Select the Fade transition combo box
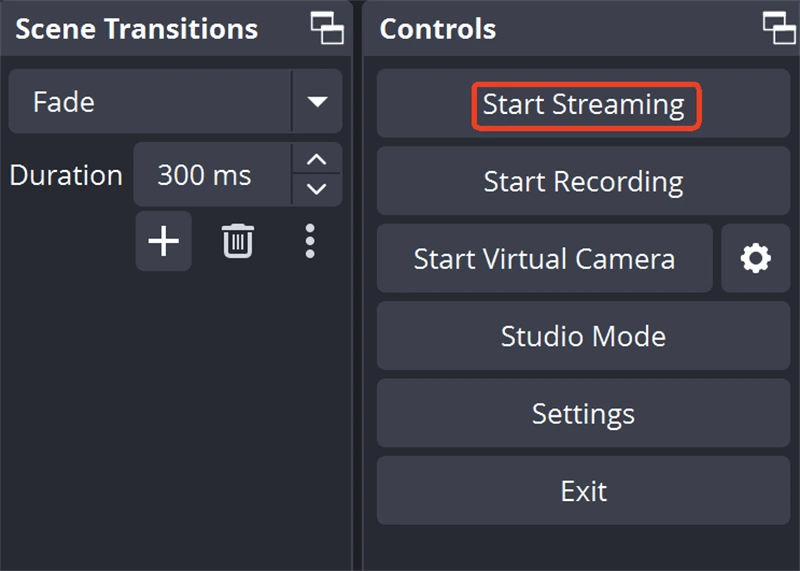This screenshot has width=800, height=571. pos(150,101)
